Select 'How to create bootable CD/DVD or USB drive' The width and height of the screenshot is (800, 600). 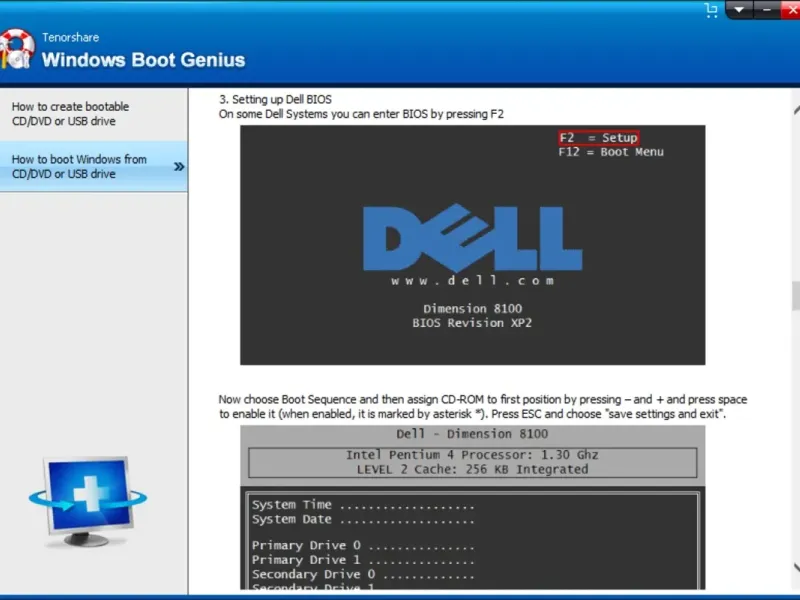click(94, 114)
